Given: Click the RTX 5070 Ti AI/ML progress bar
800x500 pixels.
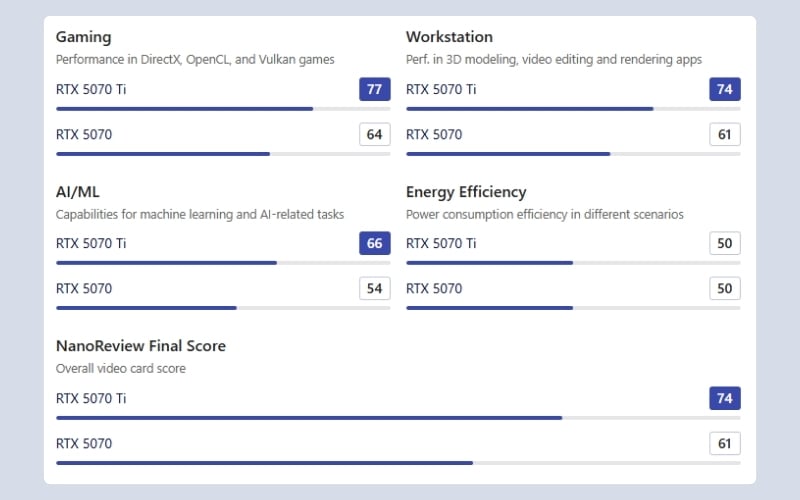Looking at the screenshot, I should [x=223, y=263].
